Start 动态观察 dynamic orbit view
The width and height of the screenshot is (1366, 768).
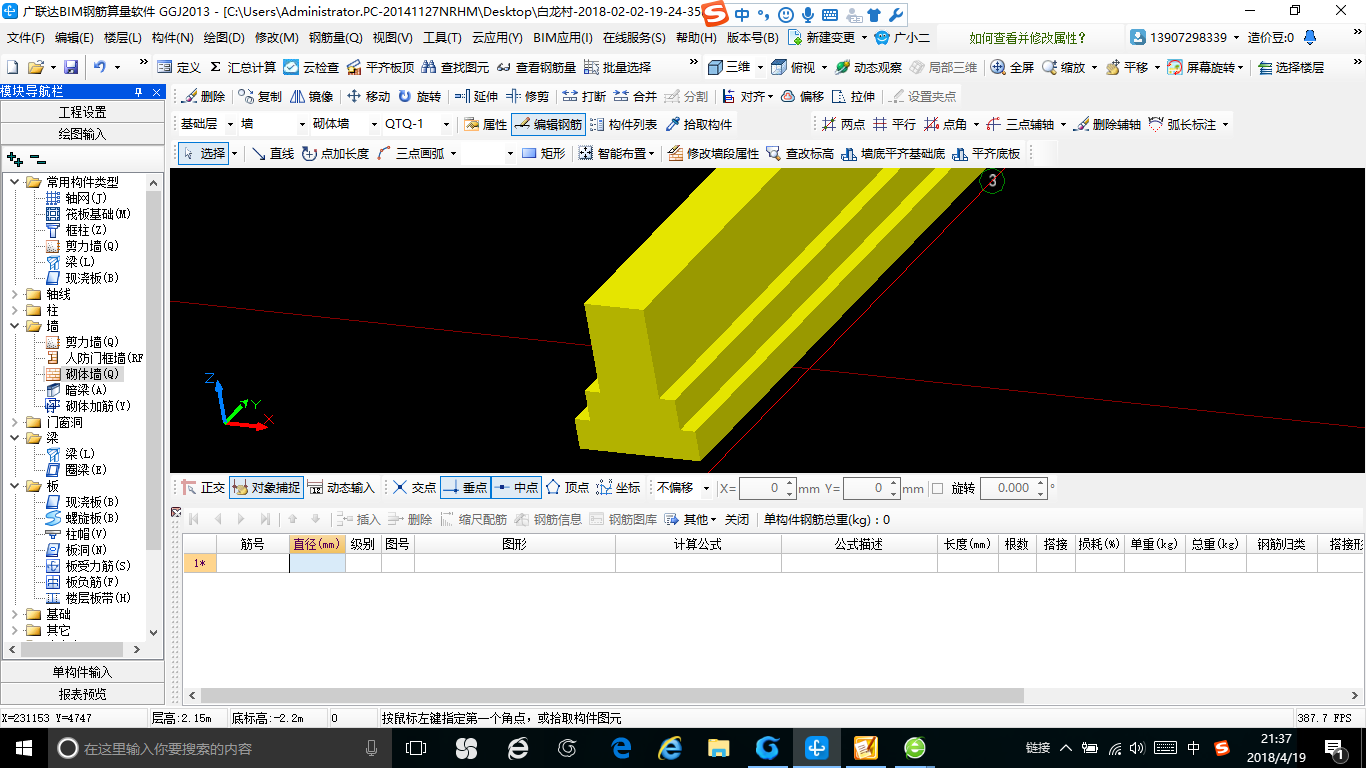[868, 67]
